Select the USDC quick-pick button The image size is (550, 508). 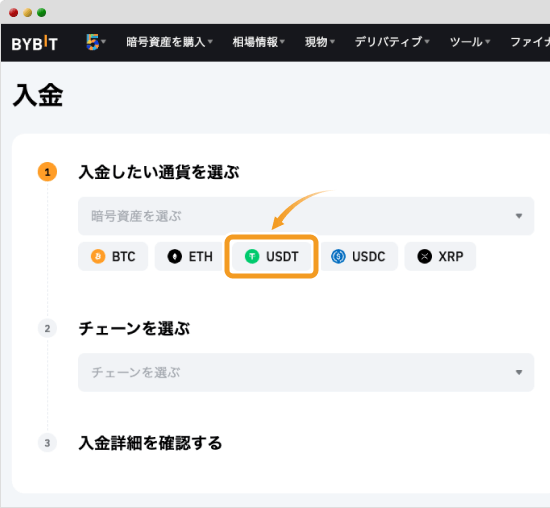[358, 256]
